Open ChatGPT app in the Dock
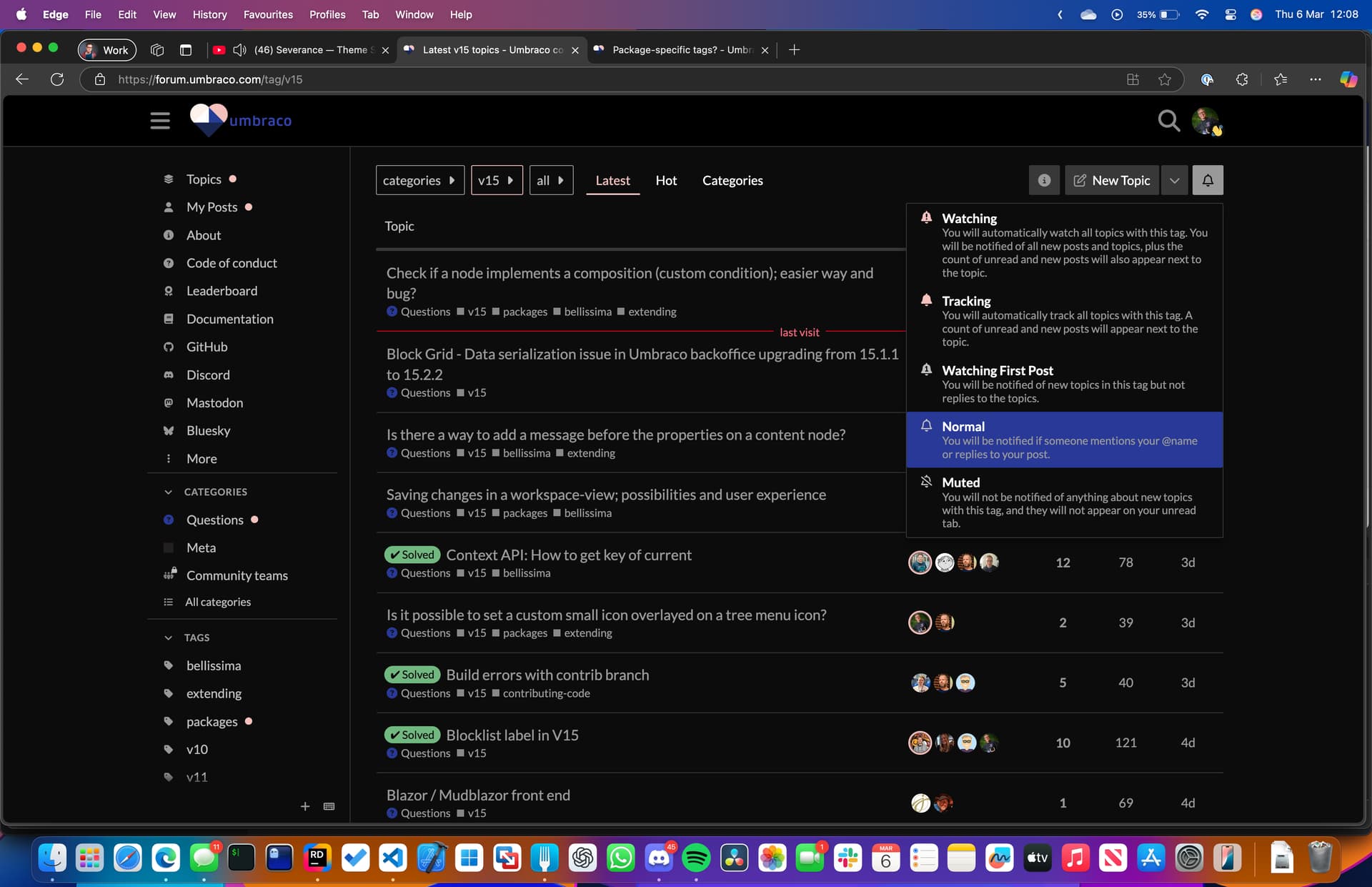 582,858
